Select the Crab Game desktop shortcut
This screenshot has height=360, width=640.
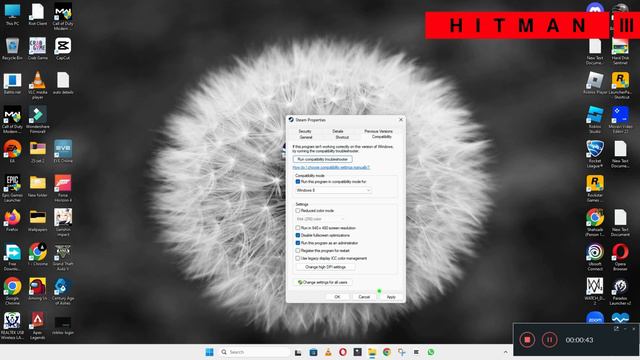(x=38, y=49)
